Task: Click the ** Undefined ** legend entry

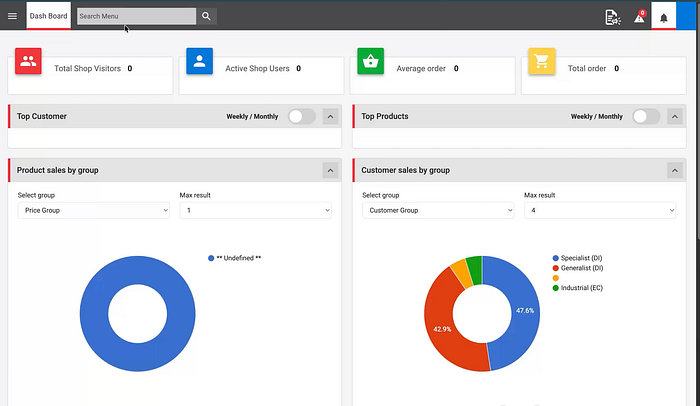Action: pos(235,258)
